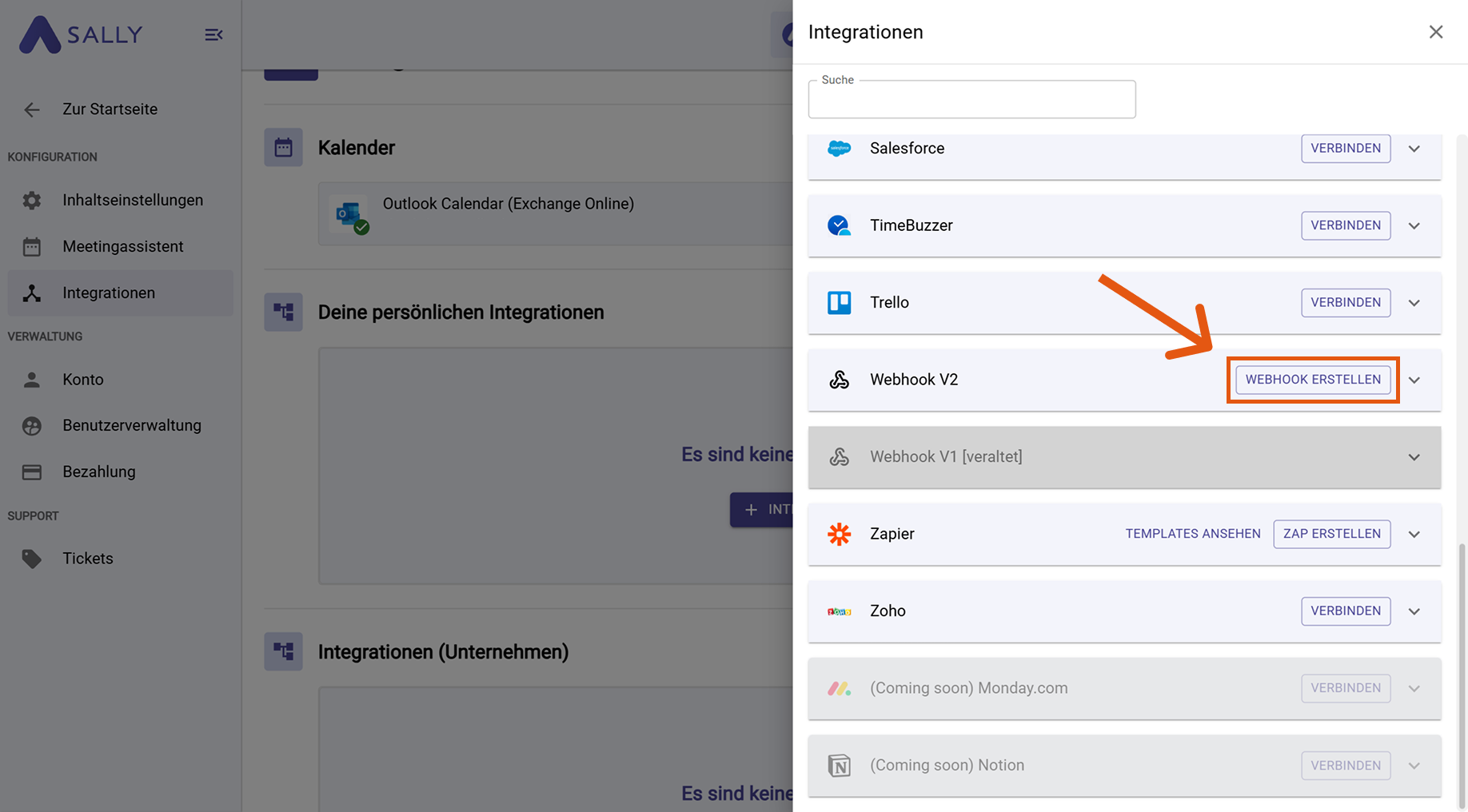
Task: Open the Tickets support page
Action: [88, 558]
